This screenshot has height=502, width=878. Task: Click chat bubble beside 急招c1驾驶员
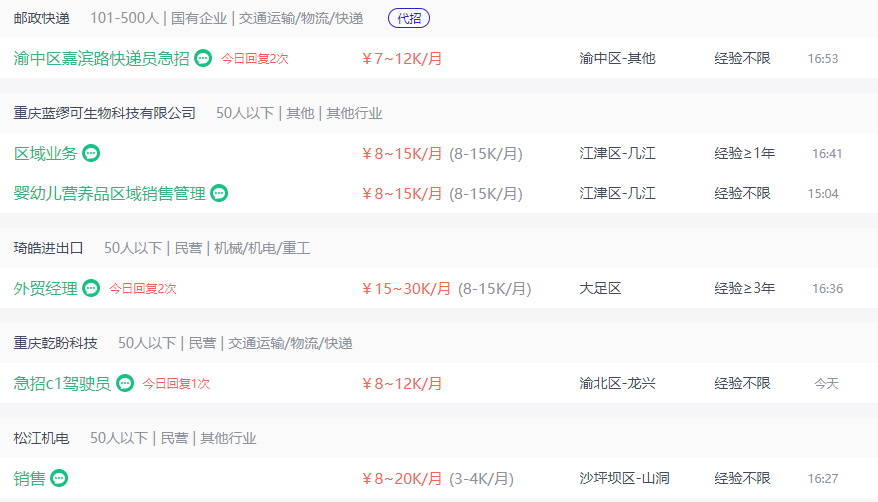(125, 383)
